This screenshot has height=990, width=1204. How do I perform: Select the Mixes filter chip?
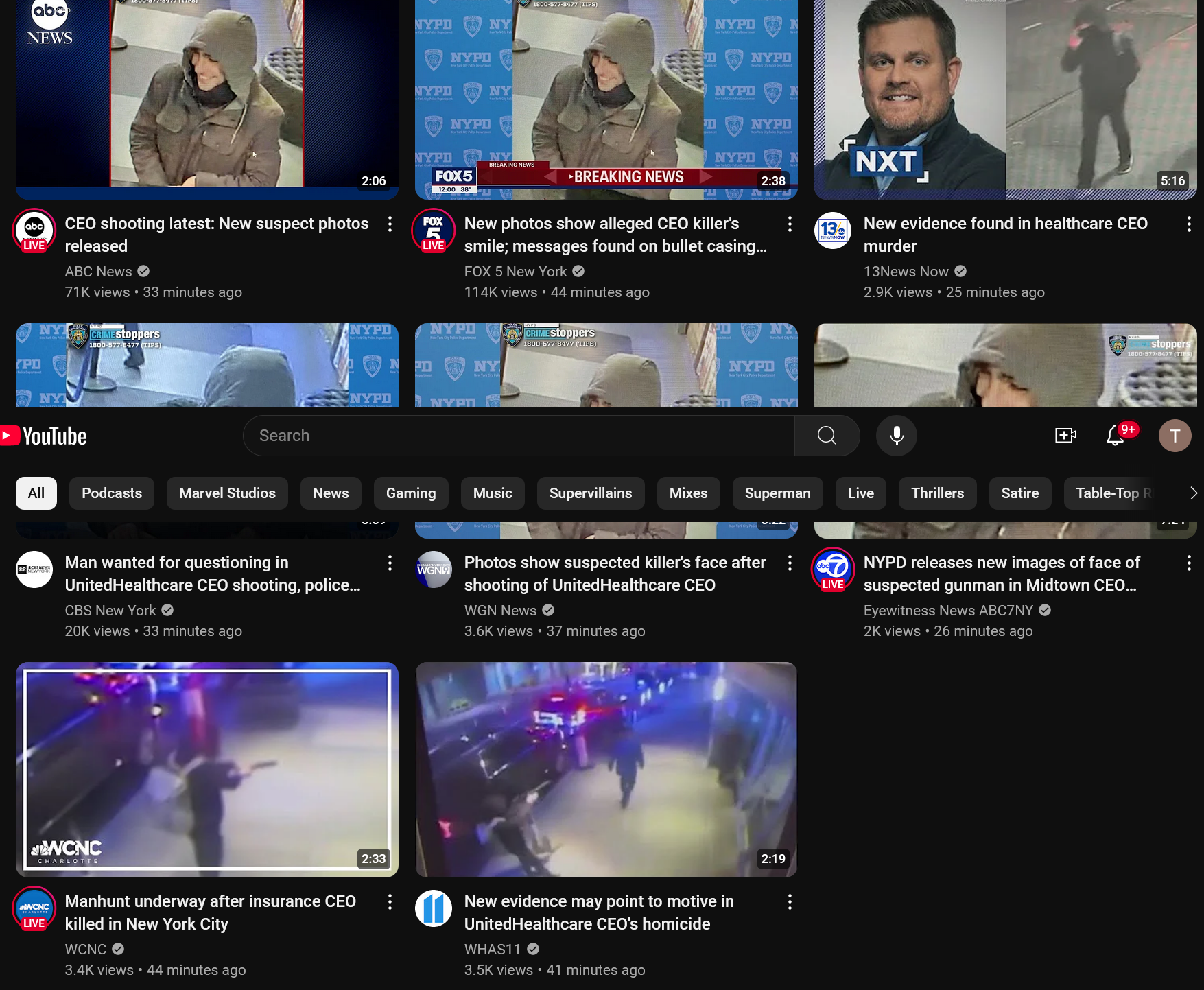(x=688, y=493)
